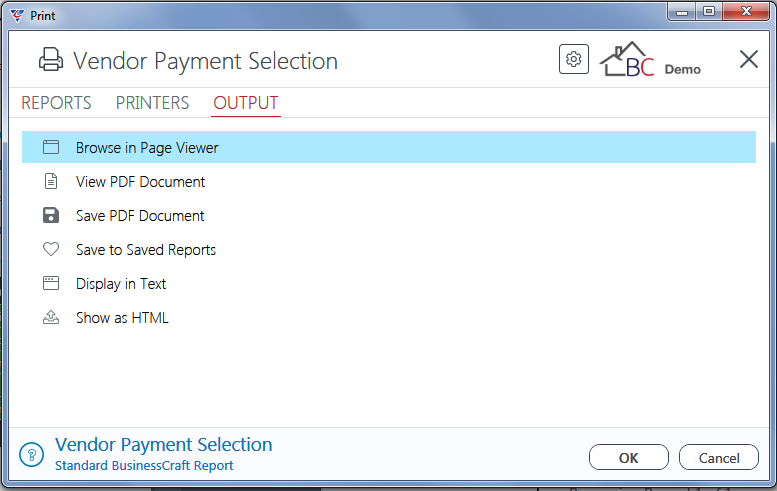
Task: Click the Standard BusinessCraft Report link
Action: 144,466
